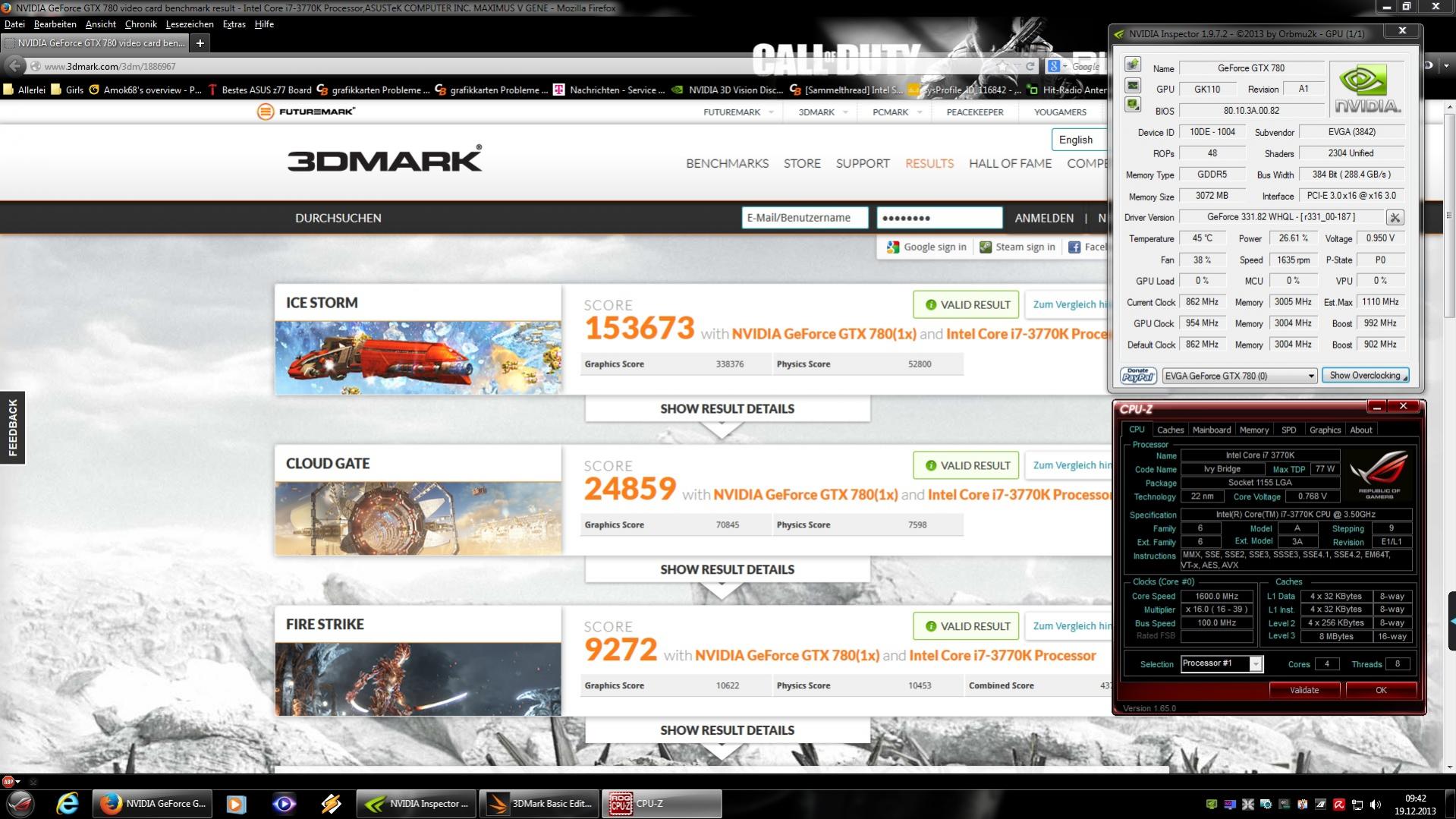The image size is (1456, 819).
Task: Click the third green GPU icon in NVIDIA Inspector
Action: 1133,105
